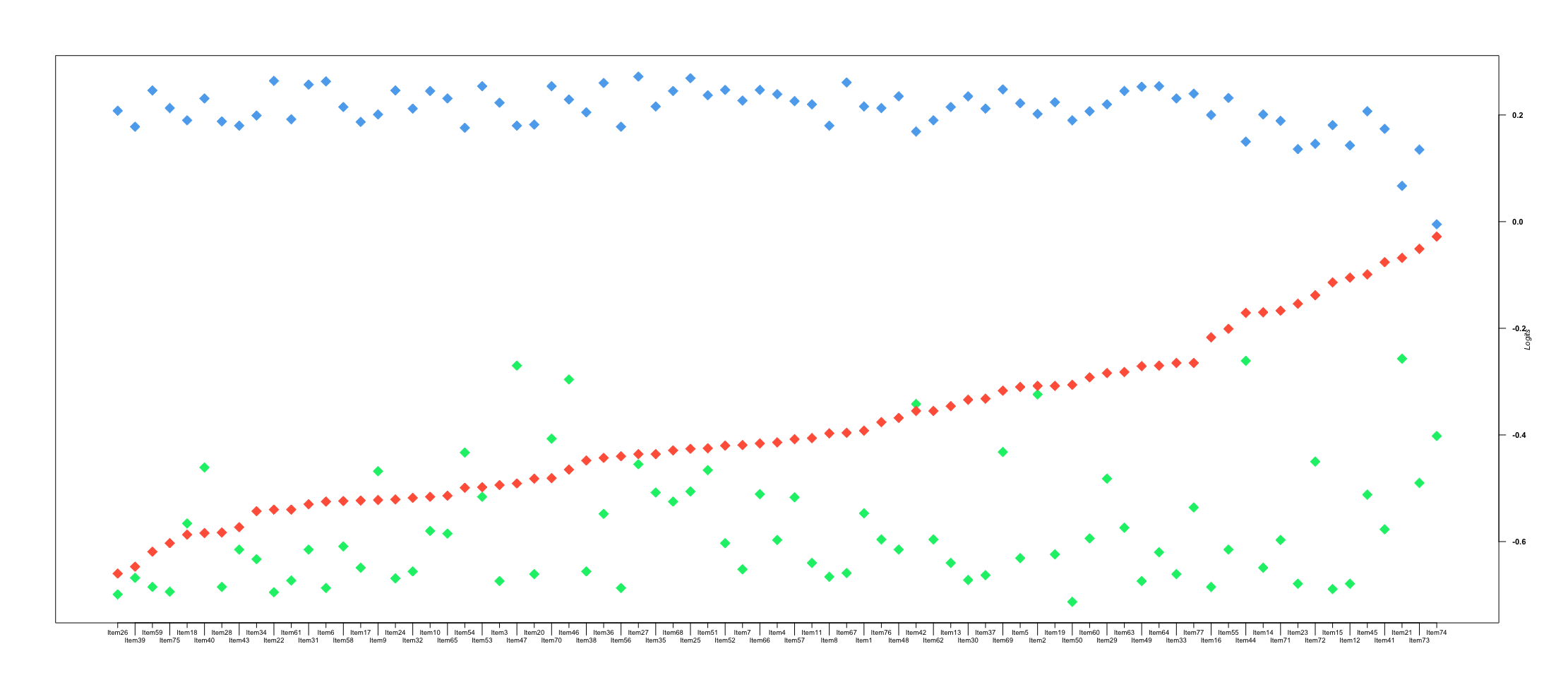Click the blue diamond for Item74
Screen dimensions: 1568x692
point(1436,225)
